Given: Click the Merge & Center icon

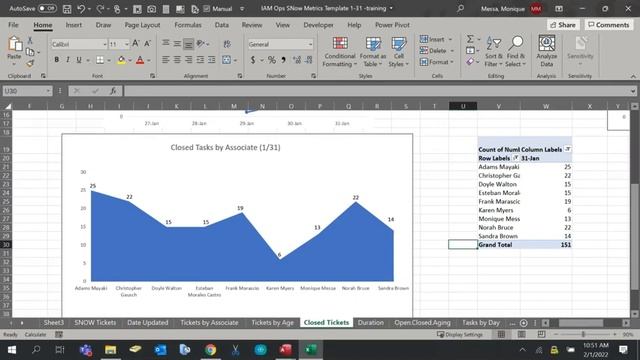Looking at the screenshot, I should point(227,60).
